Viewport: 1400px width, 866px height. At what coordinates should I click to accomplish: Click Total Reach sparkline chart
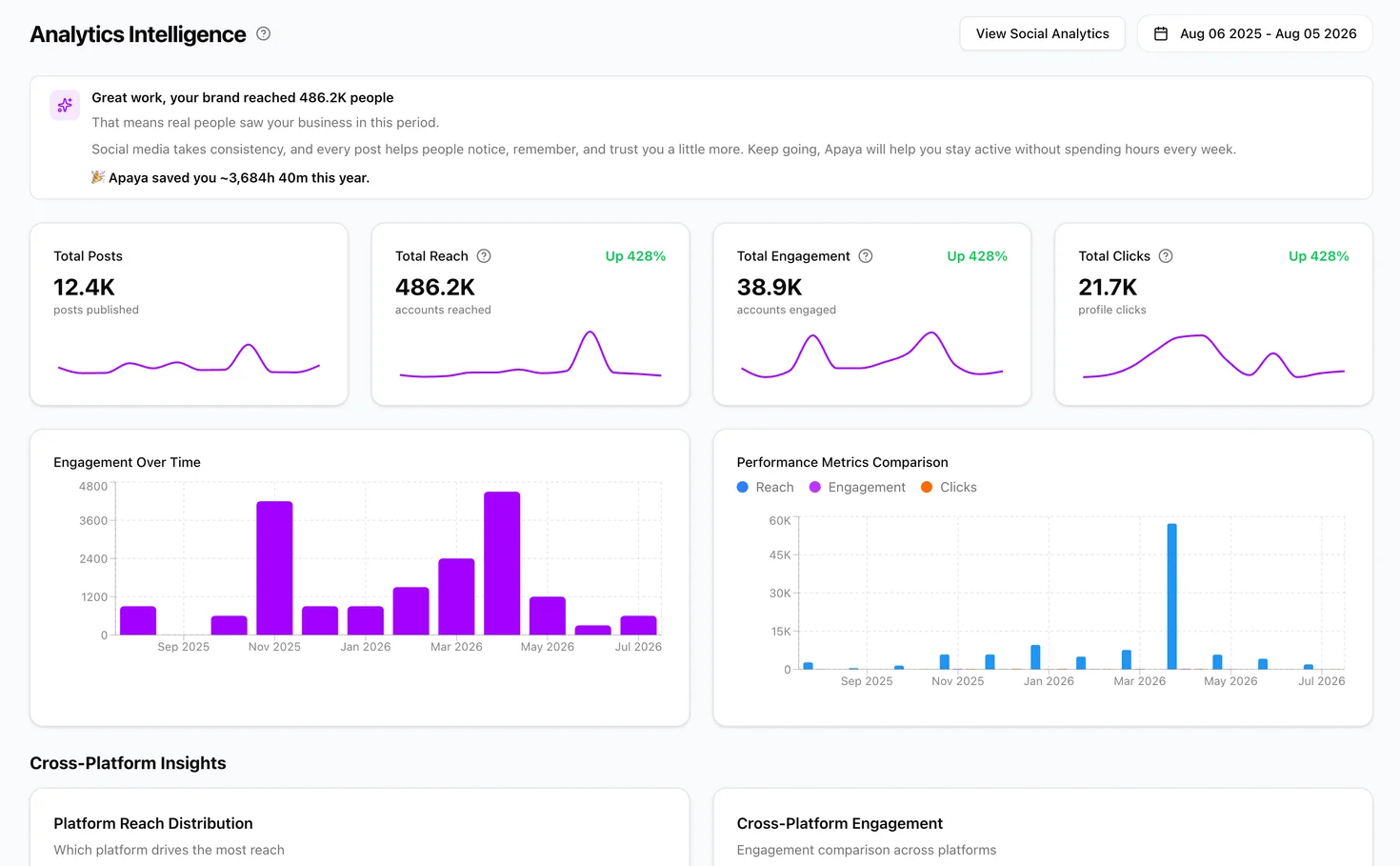(530, 354)
